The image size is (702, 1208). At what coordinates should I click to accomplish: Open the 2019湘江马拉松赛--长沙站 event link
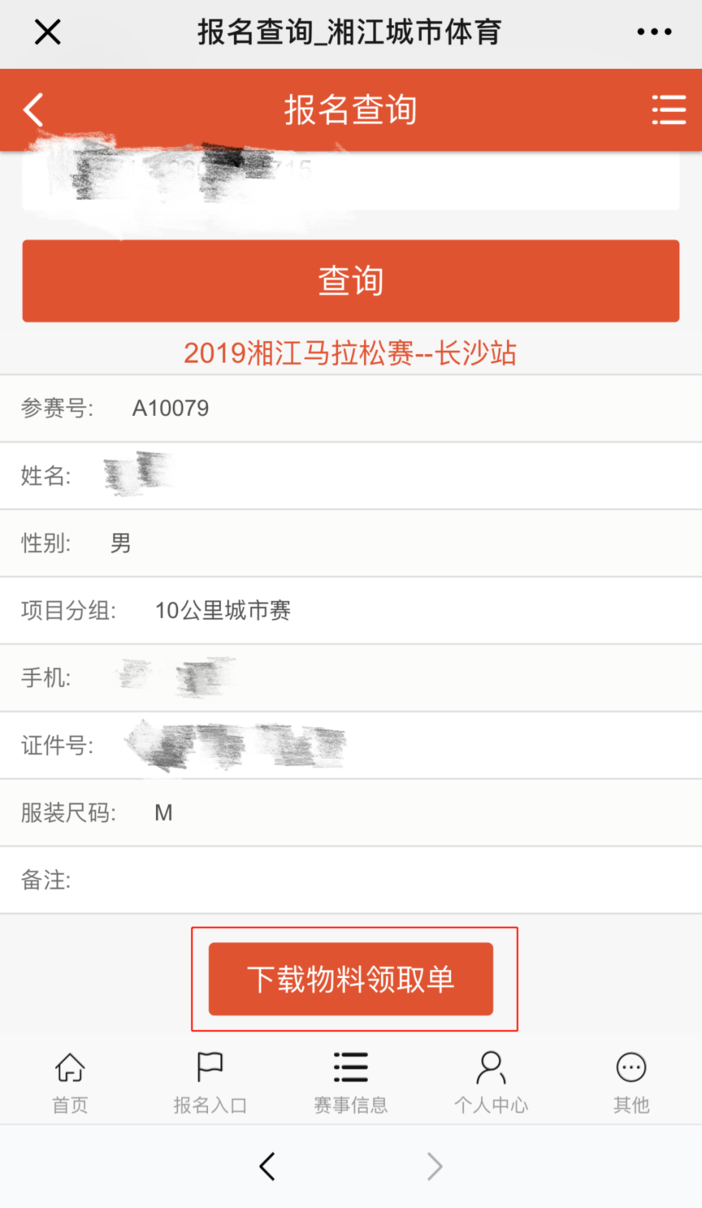351,353
